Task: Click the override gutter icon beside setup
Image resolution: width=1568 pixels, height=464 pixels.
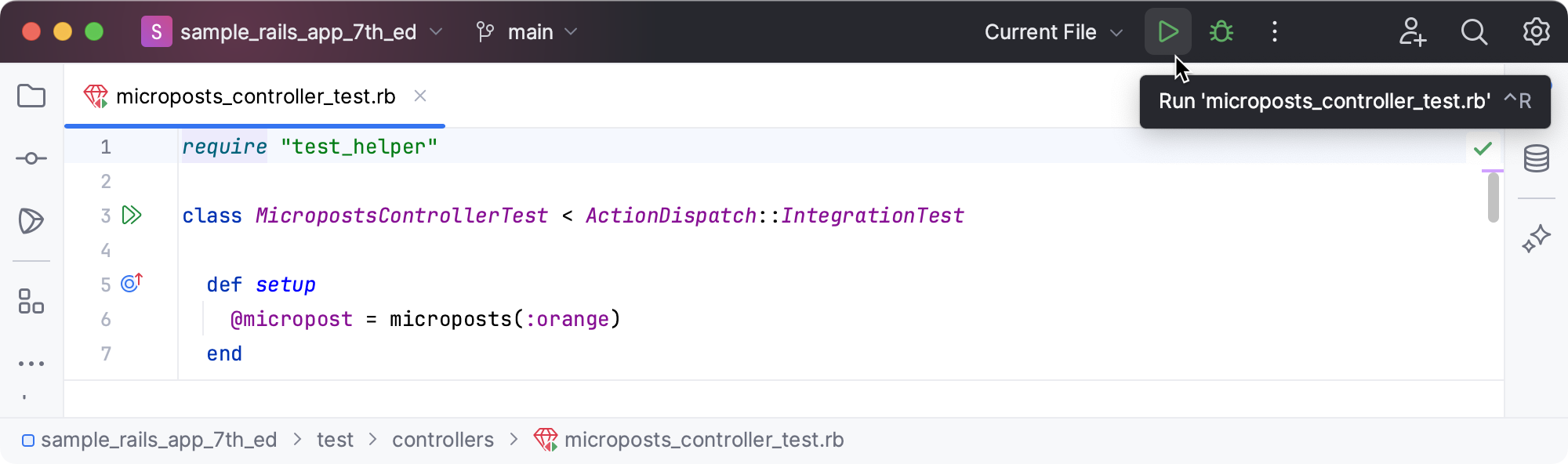Action: tap(132, 283)
